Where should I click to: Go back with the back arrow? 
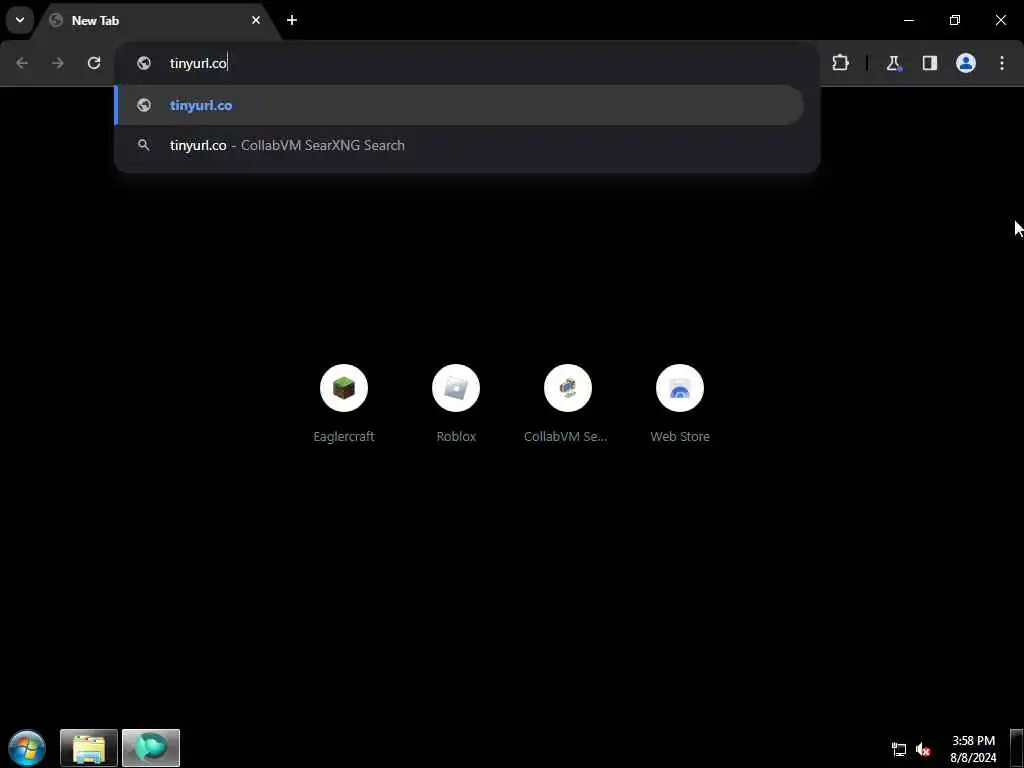22,63
